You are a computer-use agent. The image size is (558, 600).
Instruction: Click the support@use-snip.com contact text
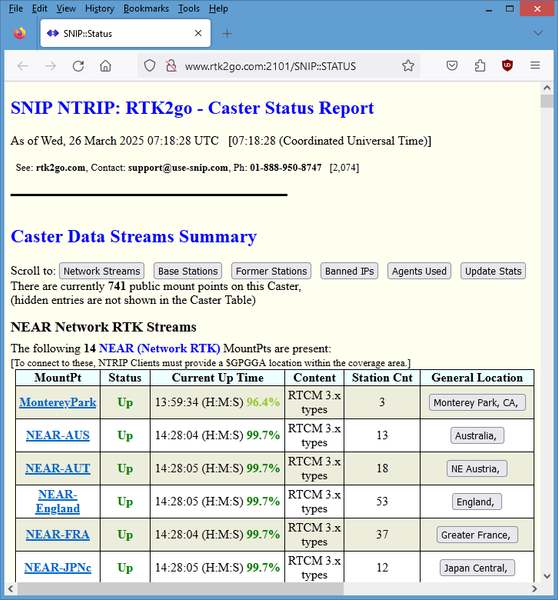178,168
